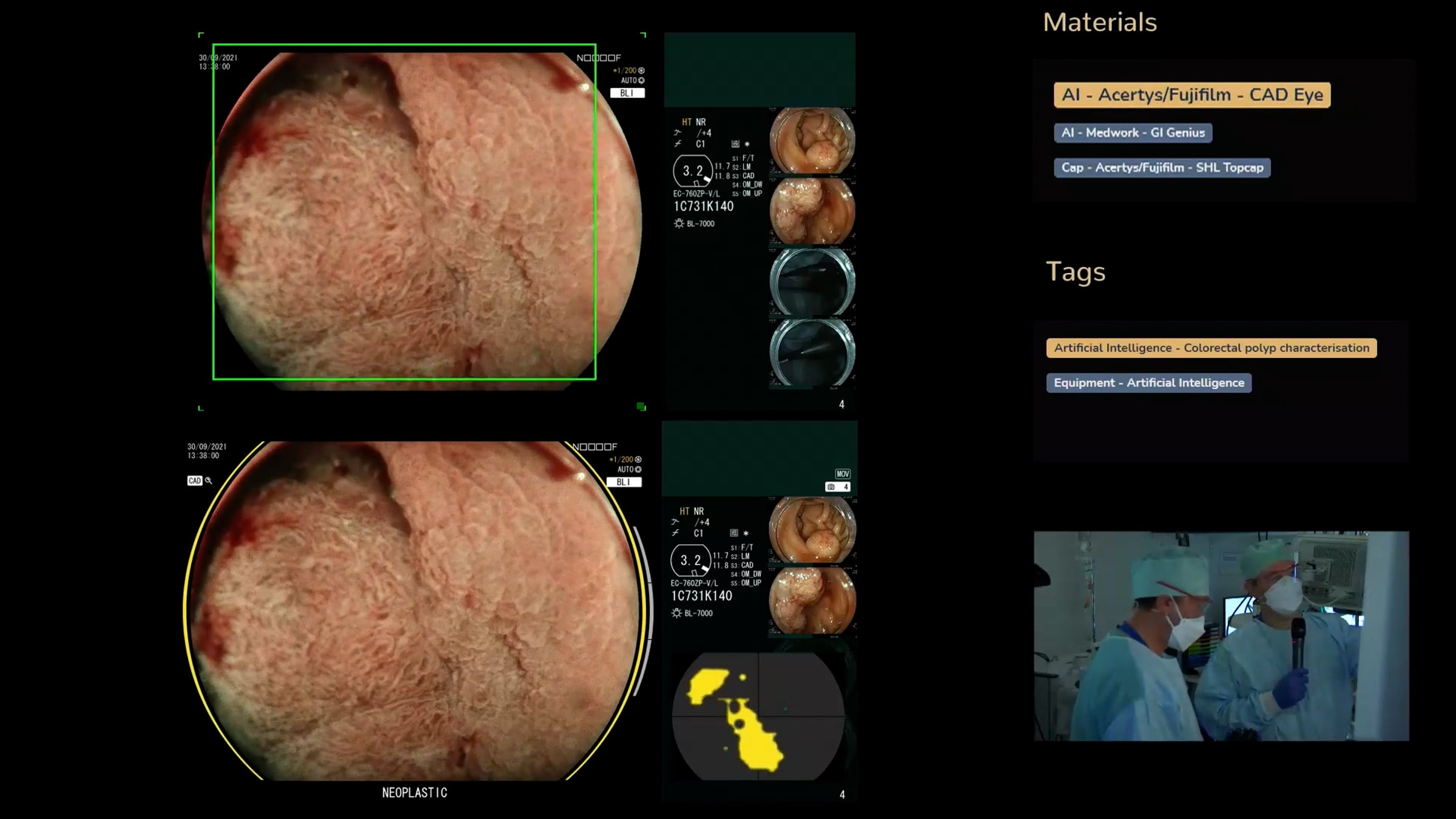Click the small green square detection indicator
The height and width of the screenshot is (819, 1456).
pyautogui.click(x=641, y=406)
